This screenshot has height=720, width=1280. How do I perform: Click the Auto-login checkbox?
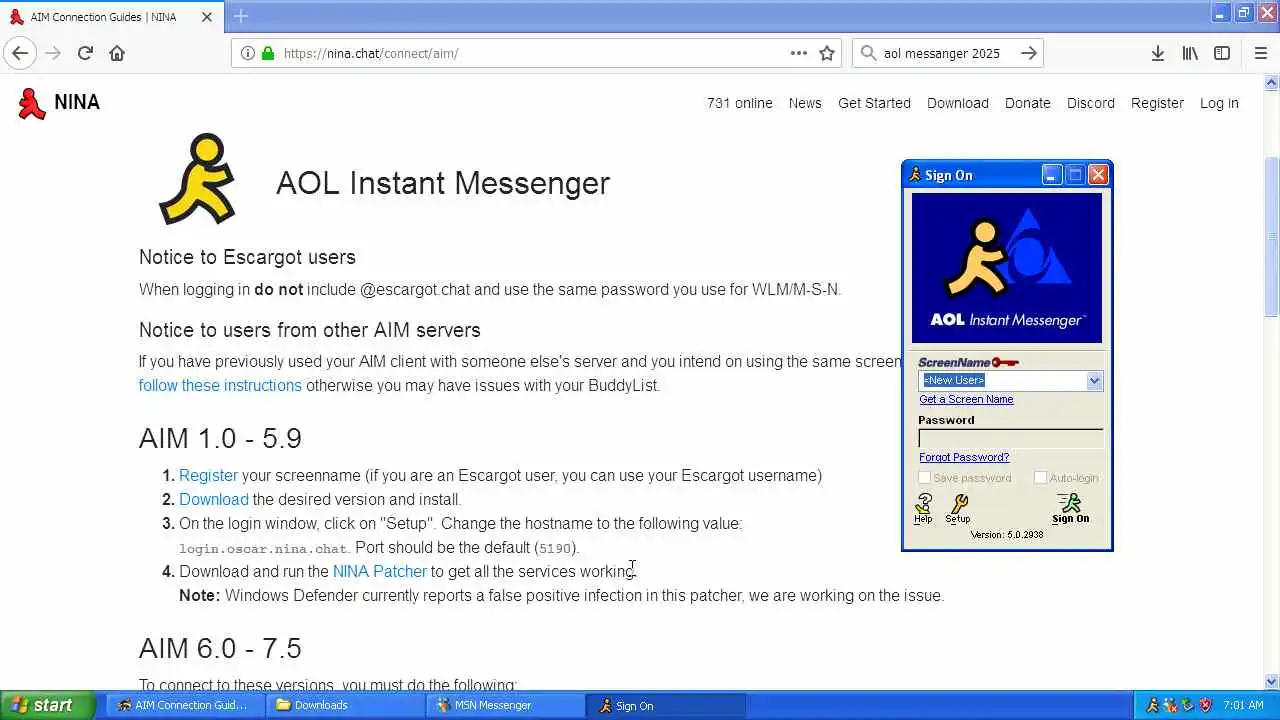(x=1041, y=478)
